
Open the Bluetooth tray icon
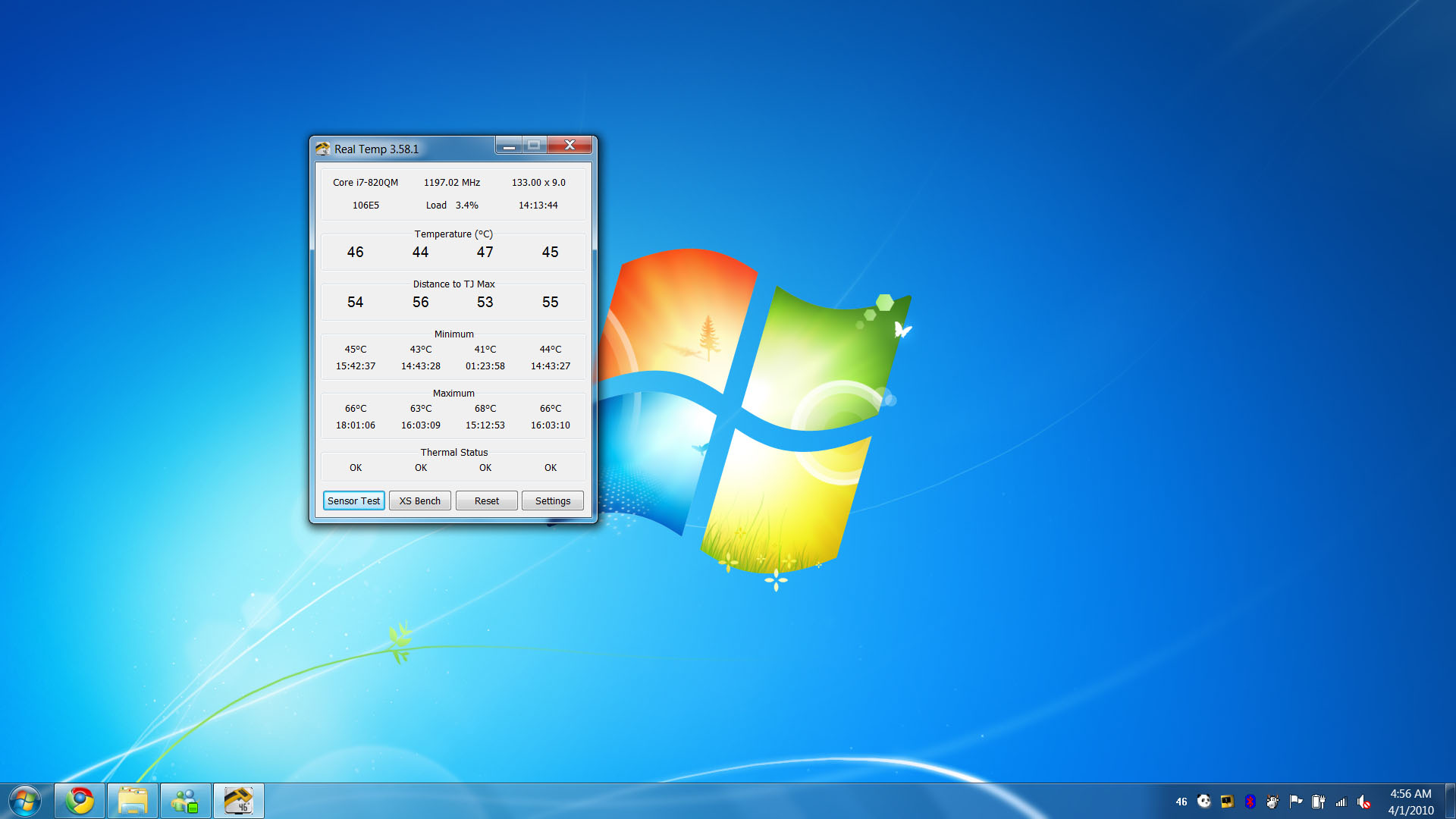pyautogui.click(x=1250, y=802)
